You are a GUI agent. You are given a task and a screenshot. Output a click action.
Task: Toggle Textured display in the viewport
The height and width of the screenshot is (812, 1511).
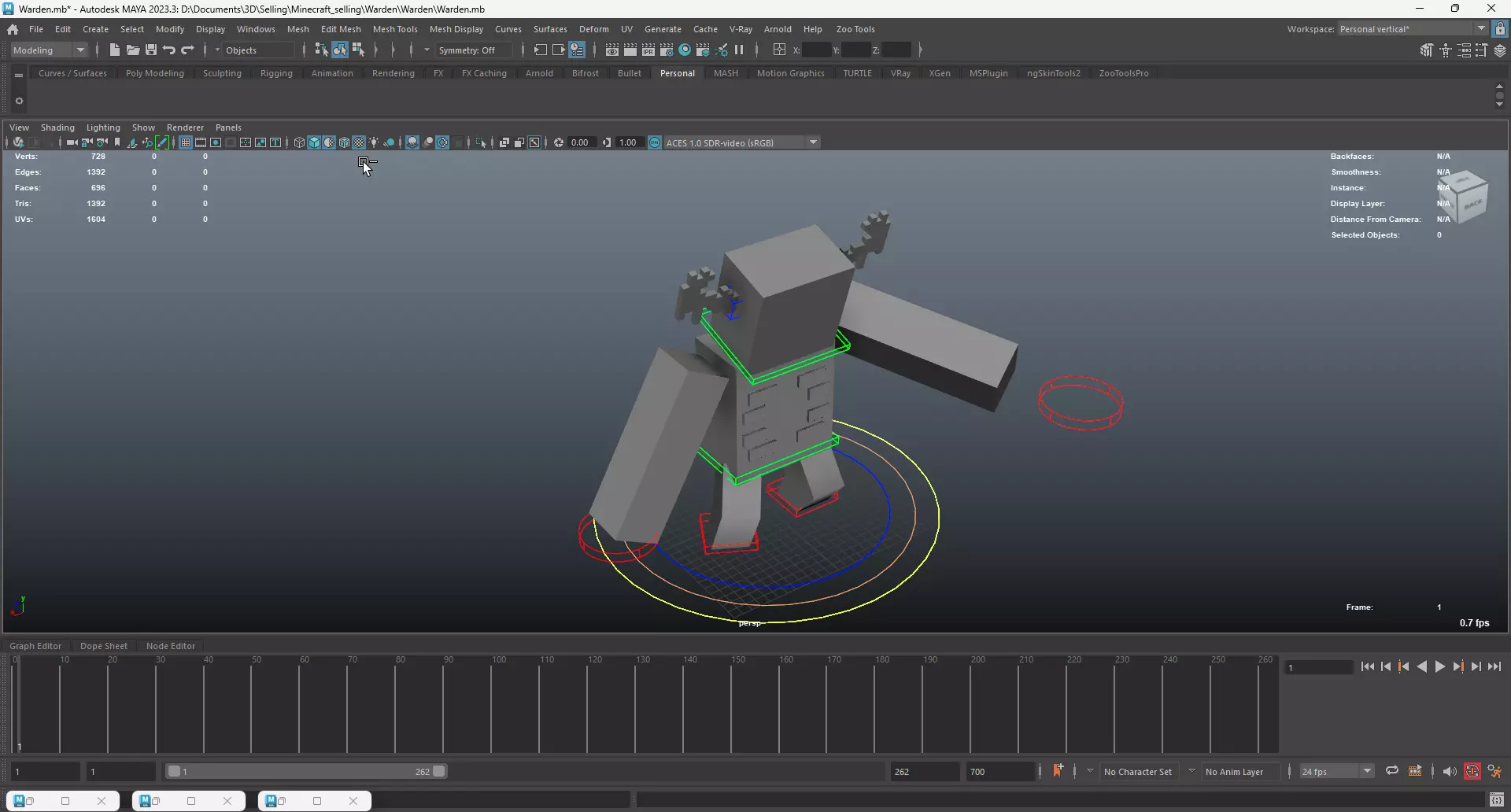(x=359, y=142)
